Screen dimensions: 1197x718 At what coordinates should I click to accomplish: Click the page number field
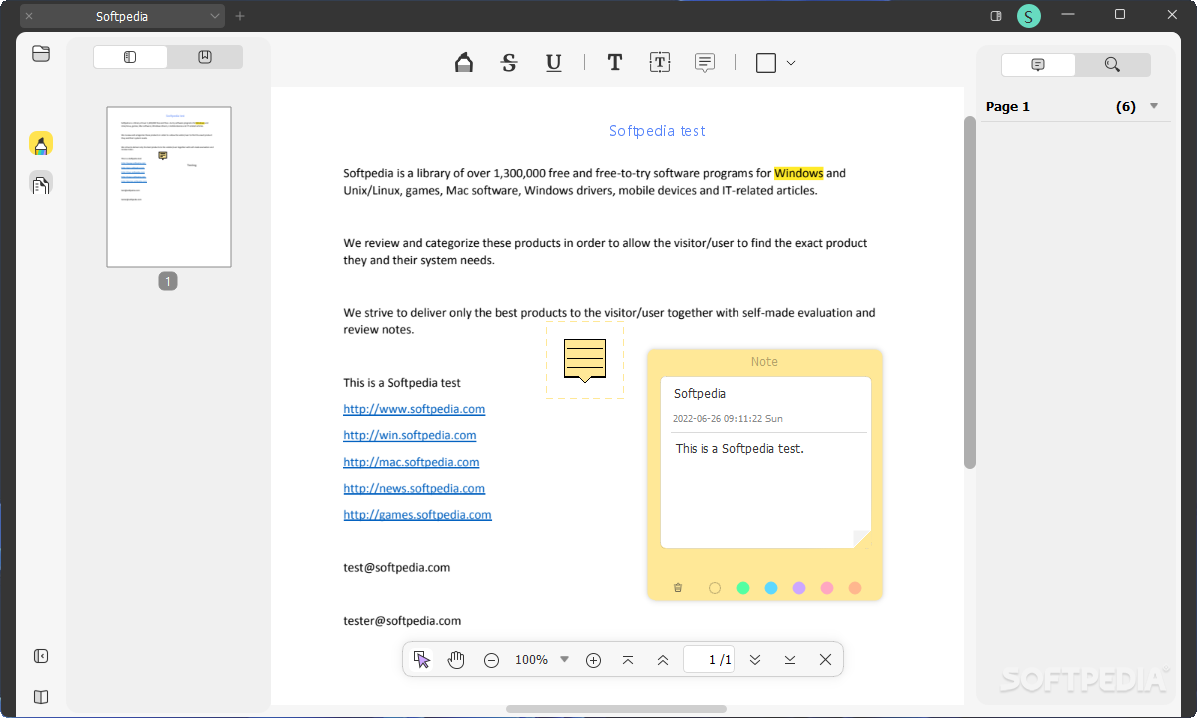[x=709, y=659]
